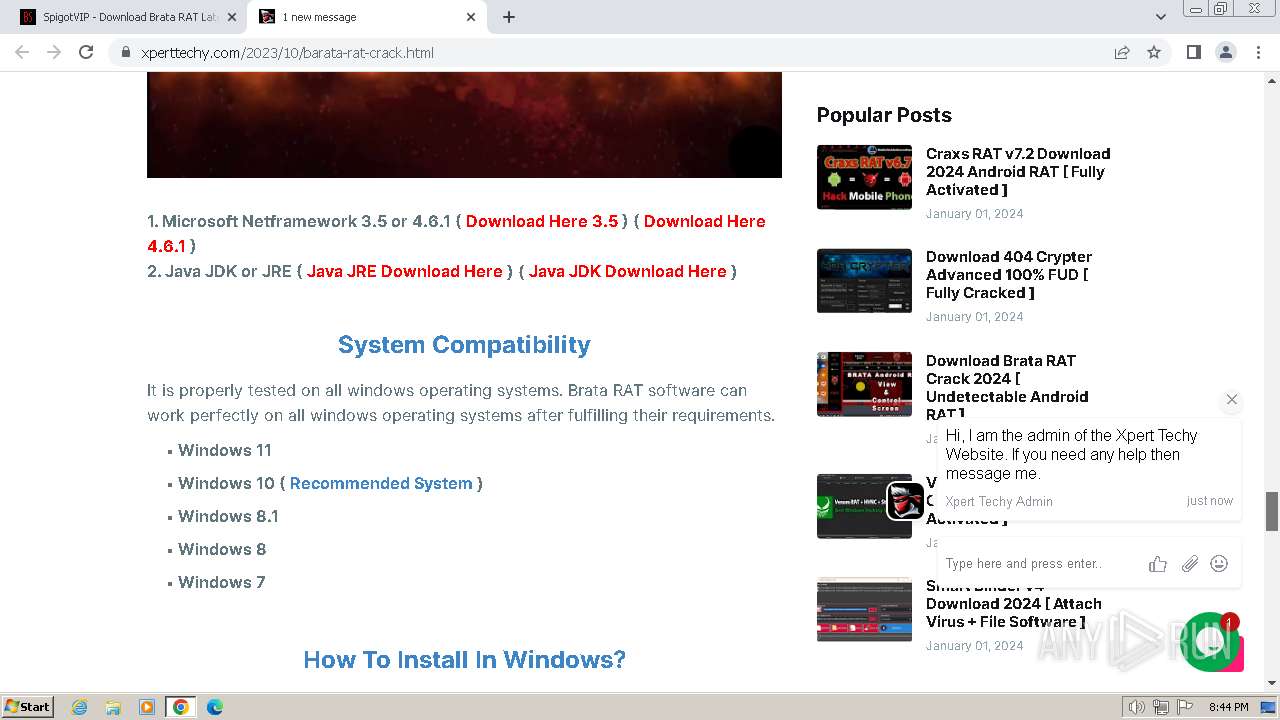The image size is (1280, 720).
Task: Go back to previous page
Action: tap(22, 52)
